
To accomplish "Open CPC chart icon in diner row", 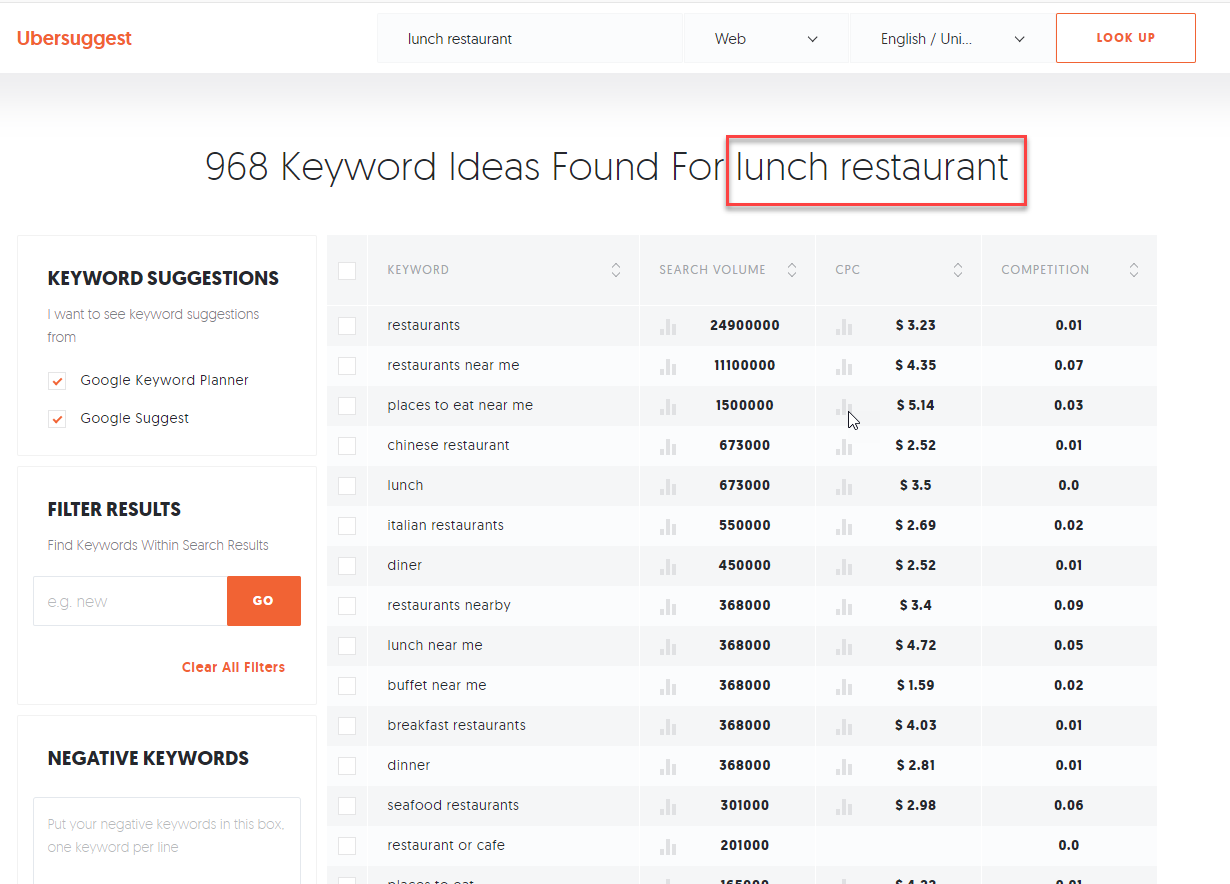I will click(x=844, y=566).
